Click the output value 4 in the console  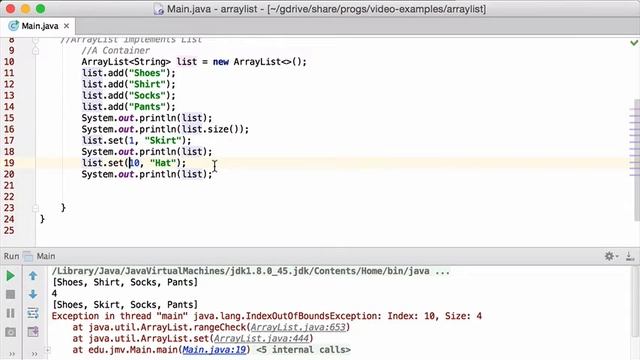[x=55, y=293]
